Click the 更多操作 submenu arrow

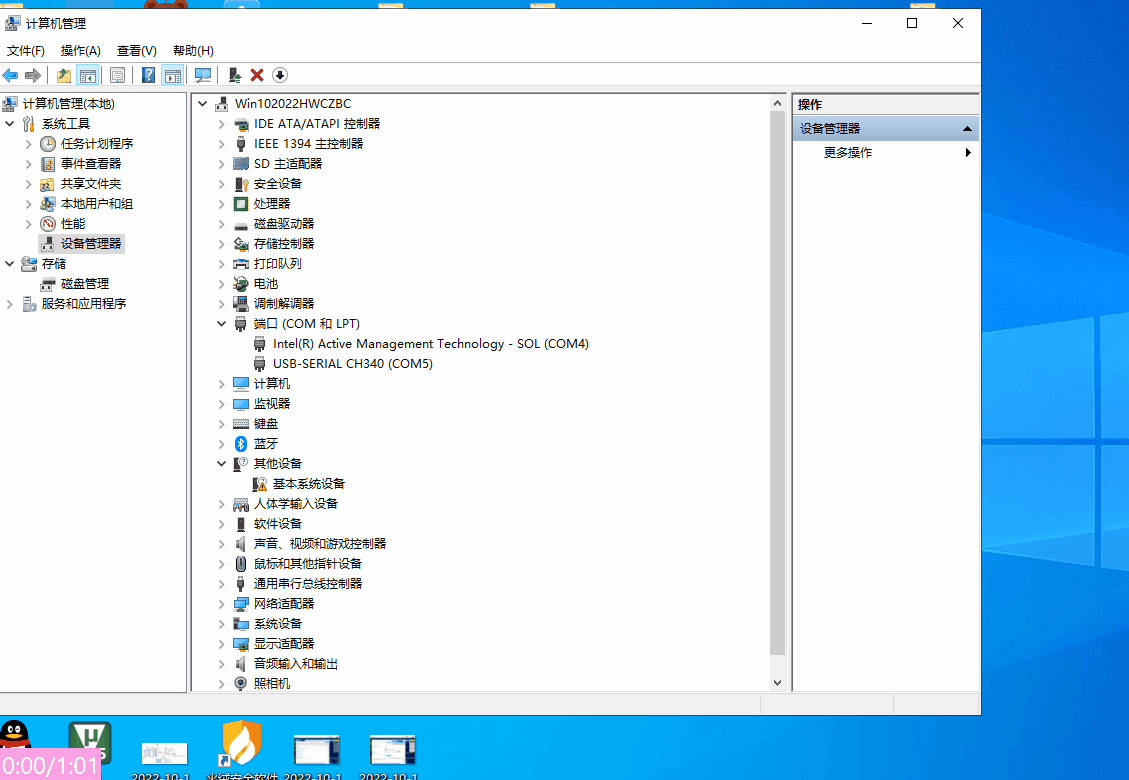968,153
